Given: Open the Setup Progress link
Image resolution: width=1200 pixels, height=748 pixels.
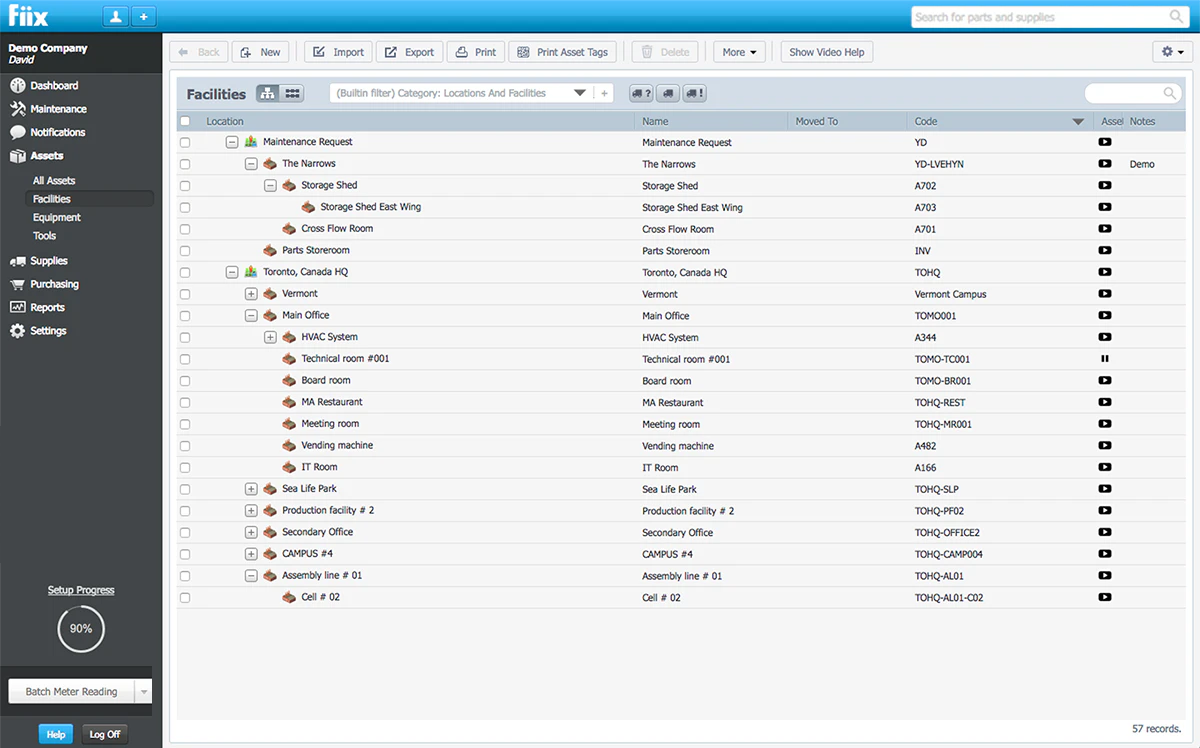Looking at the screenshot, I should (x=81, y=590).
